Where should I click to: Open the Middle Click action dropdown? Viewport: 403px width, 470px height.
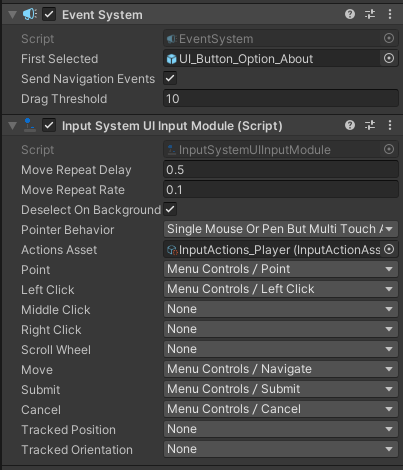(x=281, y=309)
